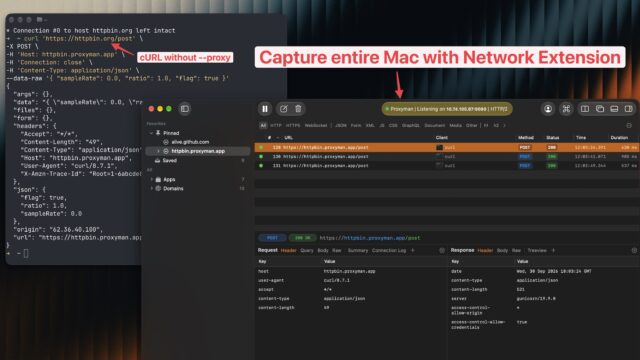This screenshot has width=640, height=360.
Task: Open Response panel settings gear icon
Action: click(634, 251)
